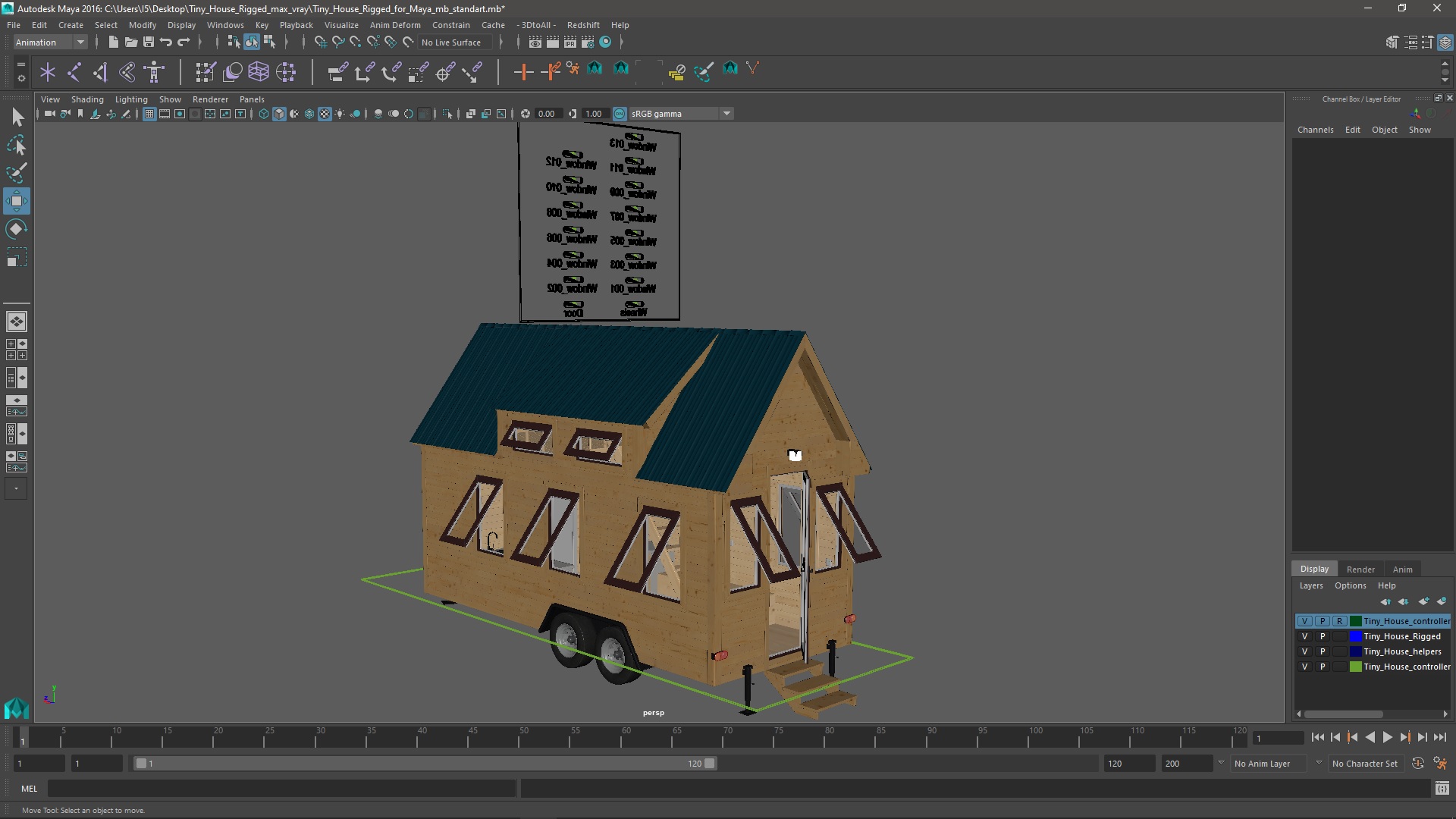Open the viewport Shading menu
Image resolution: width=1456 pixels, height=819 pixels.
(87, 99)
